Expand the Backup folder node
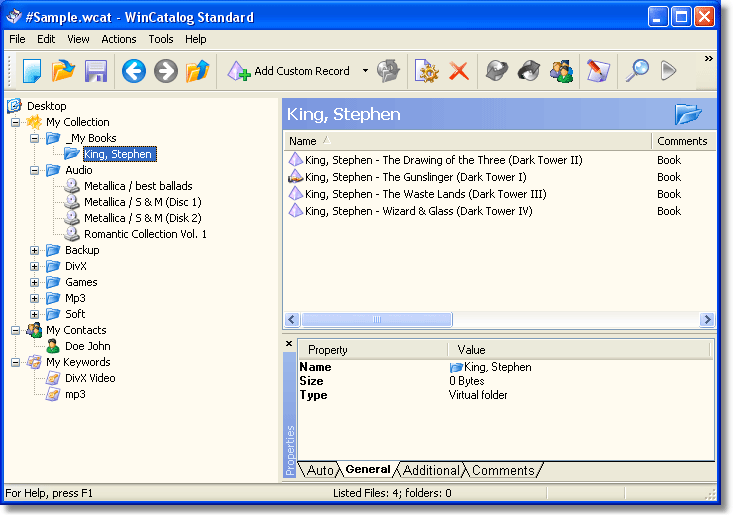The height and width of the screenshot is (517, 733). click(x=34, y=251)
